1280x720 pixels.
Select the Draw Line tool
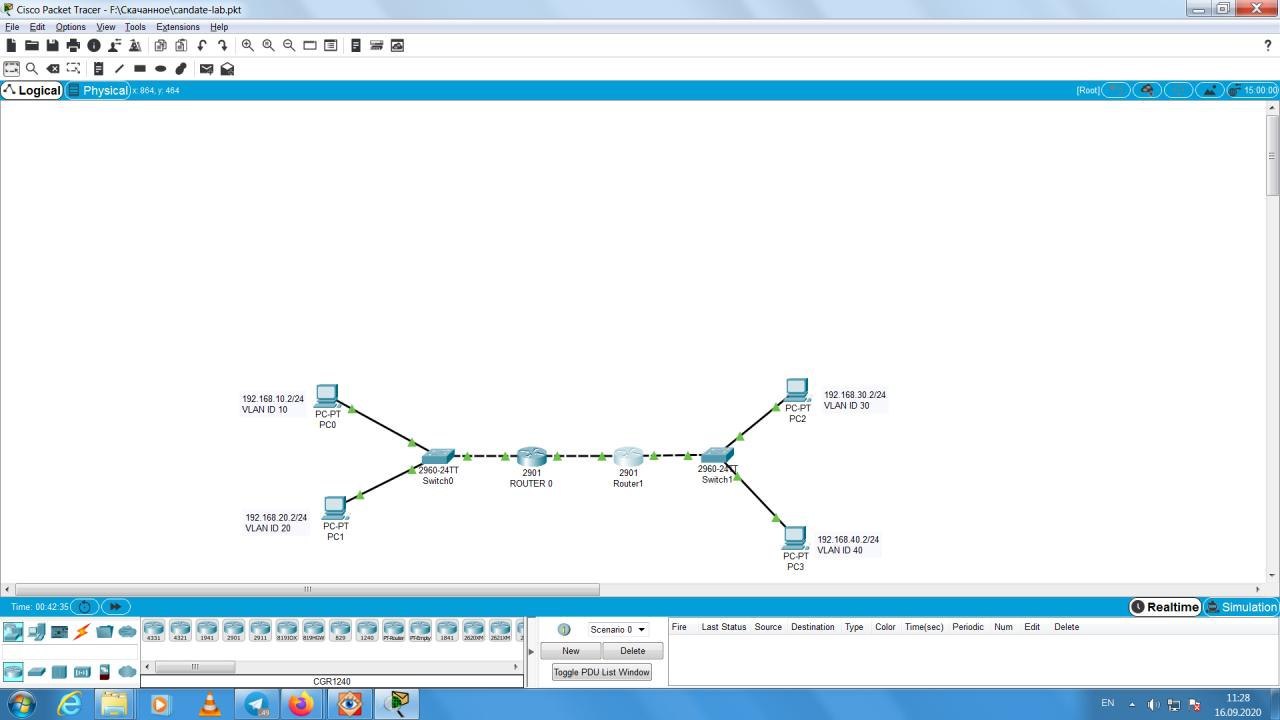tap(119, 69)
